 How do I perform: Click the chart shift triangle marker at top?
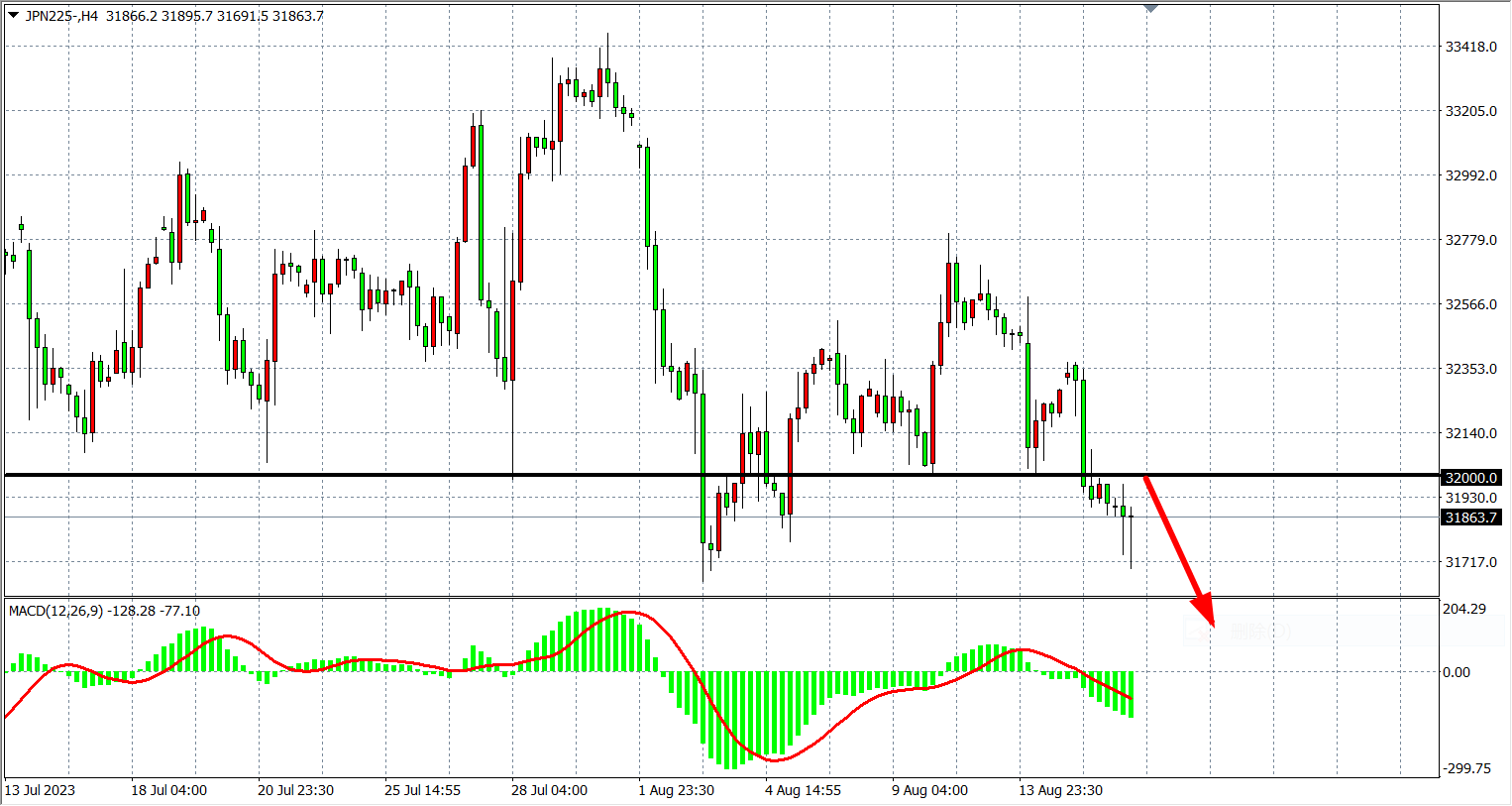point(1150,9)
